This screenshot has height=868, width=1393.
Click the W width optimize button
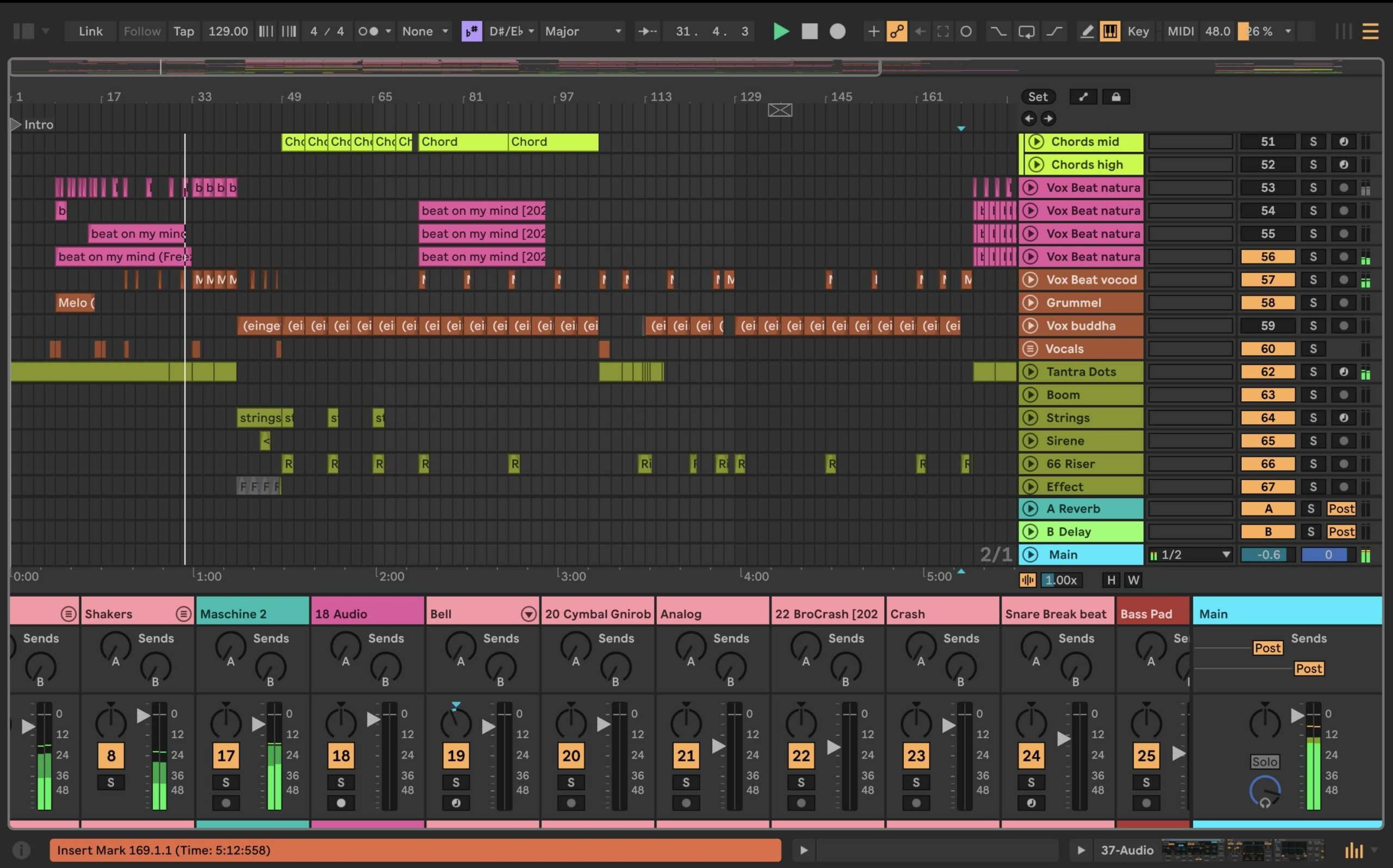[x=1133, y=580]
